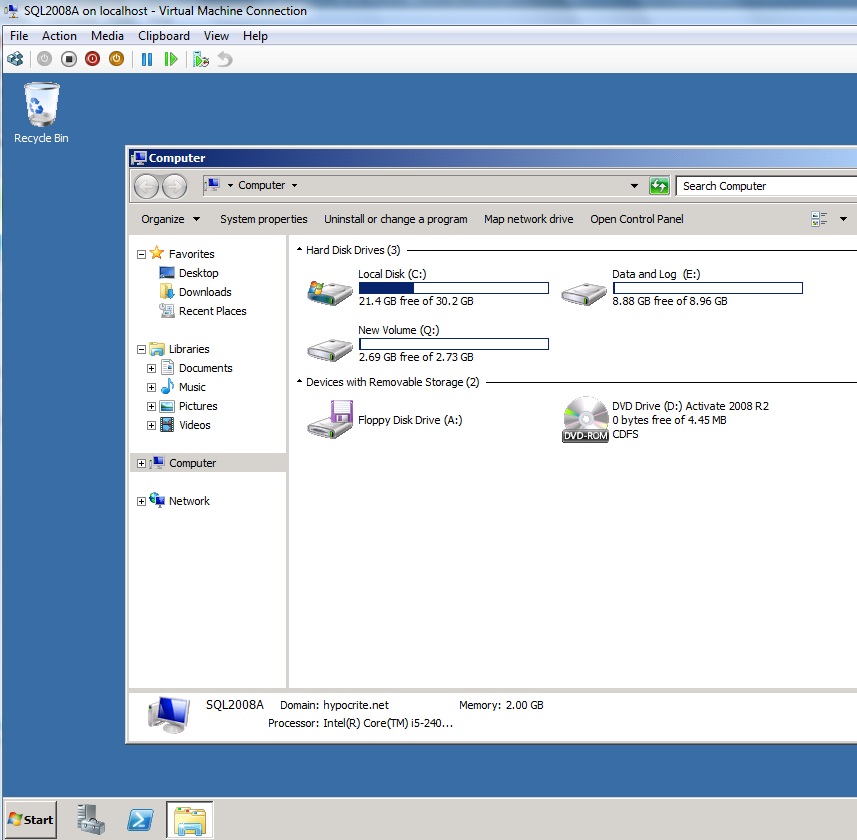Collapse the Libraries tree node
This screenshot has height=840, width=857.
coord(142,349)
